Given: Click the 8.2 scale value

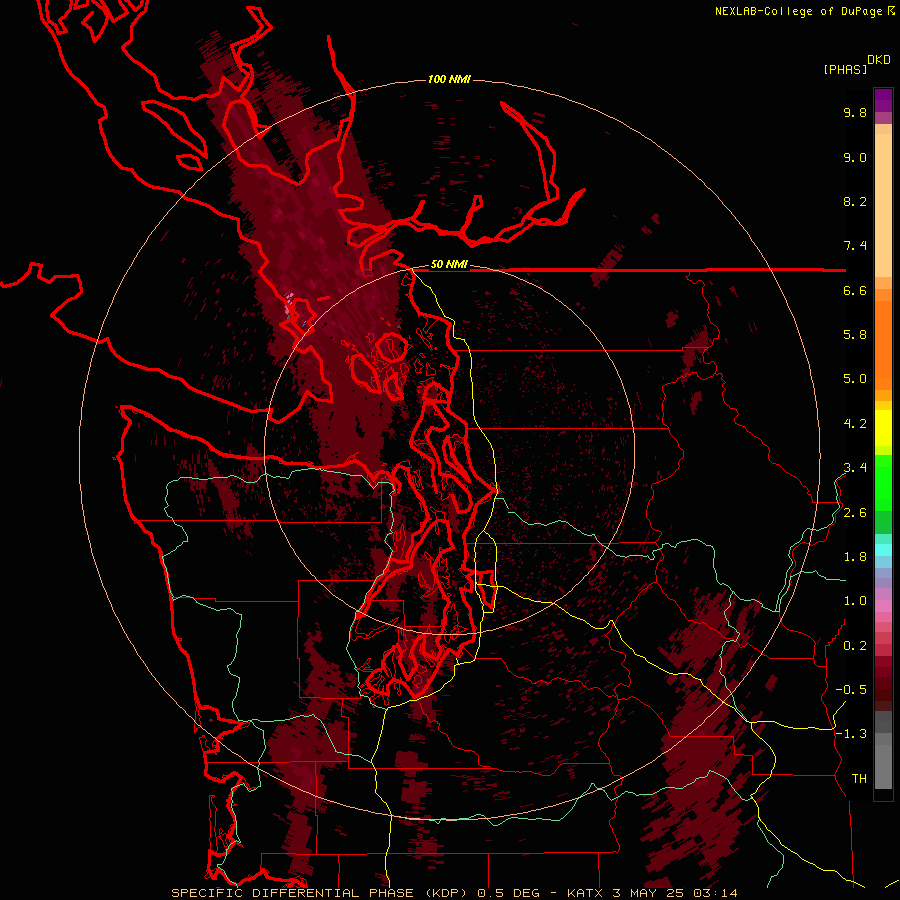Looking at the screenshot, I should (855, 201).
